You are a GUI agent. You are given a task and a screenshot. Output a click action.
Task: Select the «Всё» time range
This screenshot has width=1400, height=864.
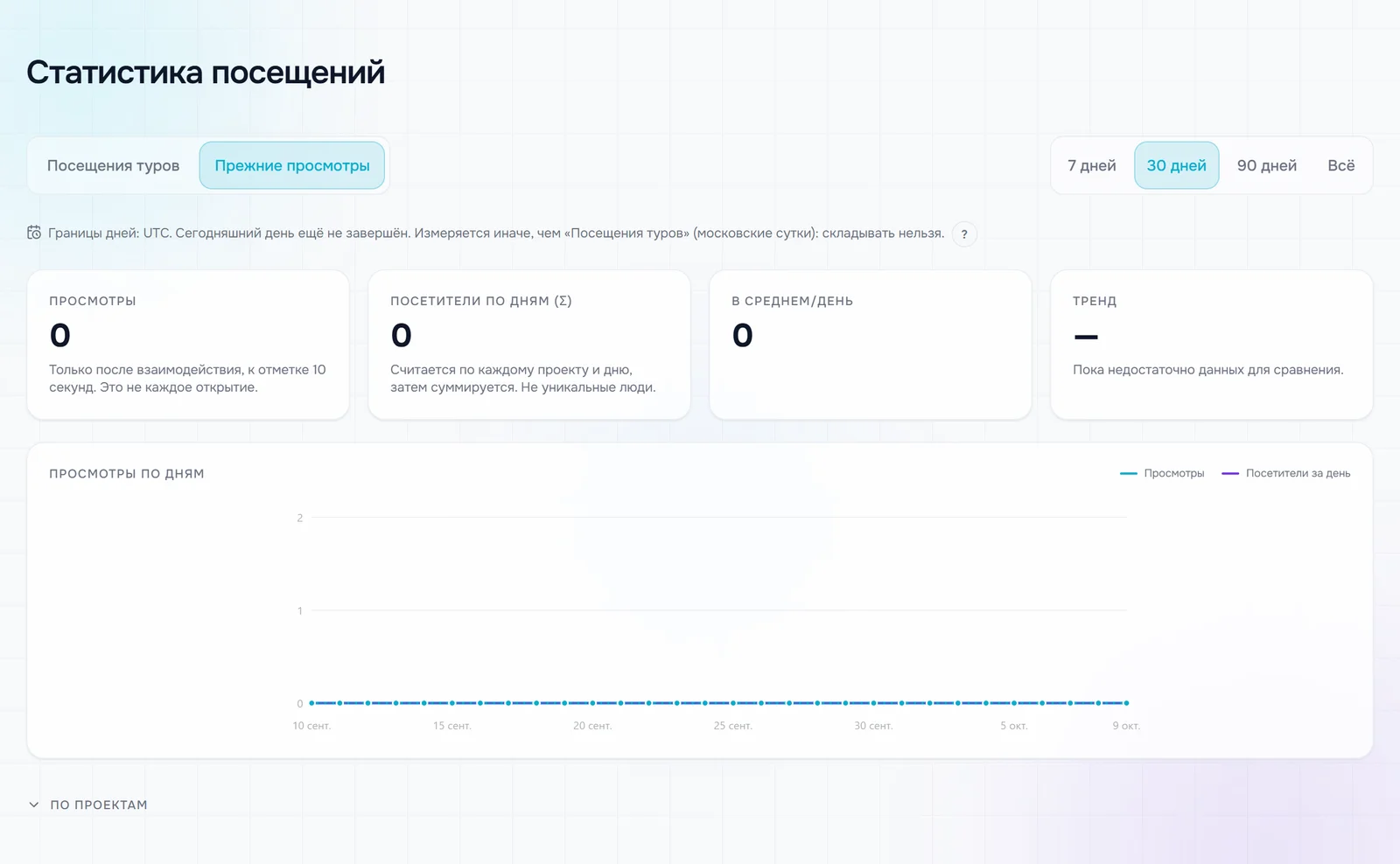point(1341,165)
